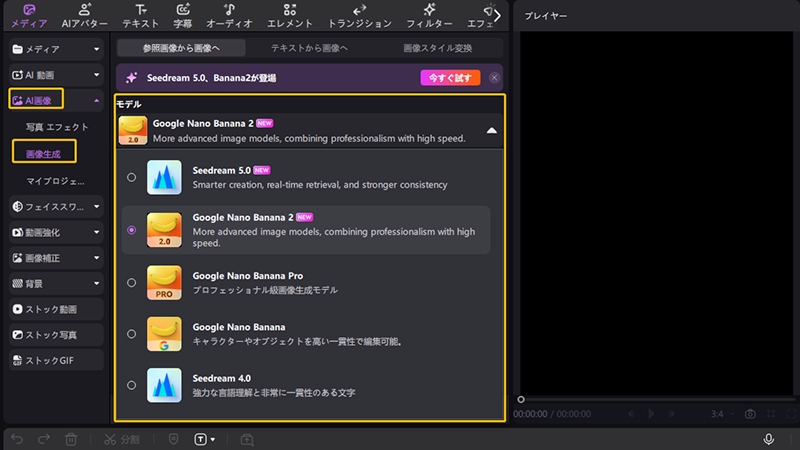Image resolution: width=800 pixels, height=450 pixels.
Task: Open the AIアバター tab
Action: point(85,16)
